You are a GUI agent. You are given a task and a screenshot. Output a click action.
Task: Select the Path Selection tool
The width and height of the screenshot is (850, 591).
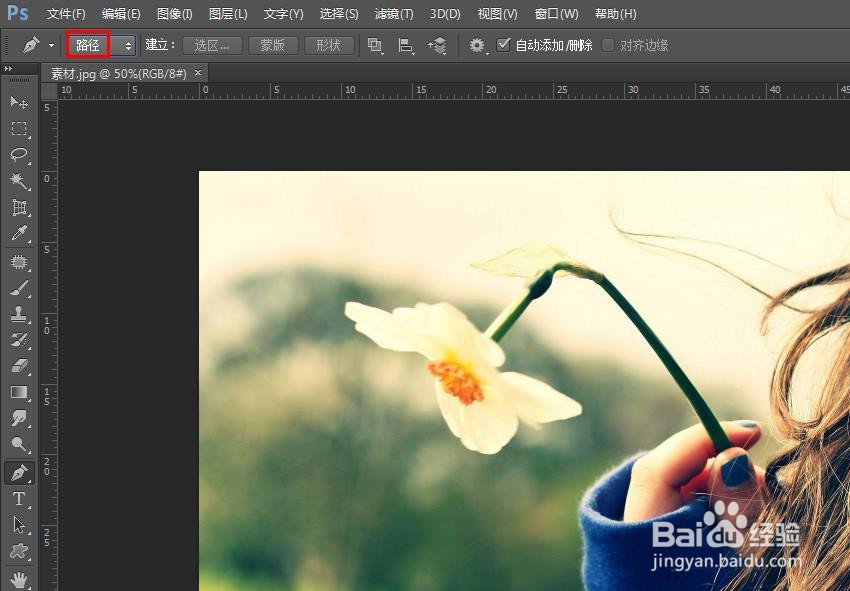point(19,525)
